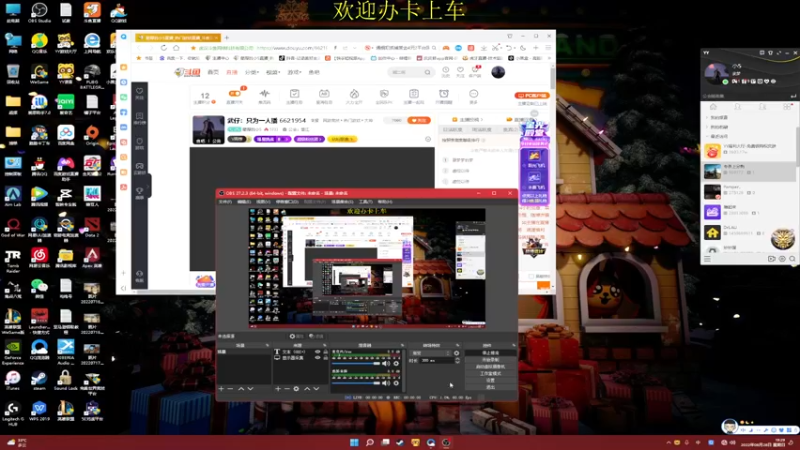Open the OBS 文件 menu

[225, 202]
